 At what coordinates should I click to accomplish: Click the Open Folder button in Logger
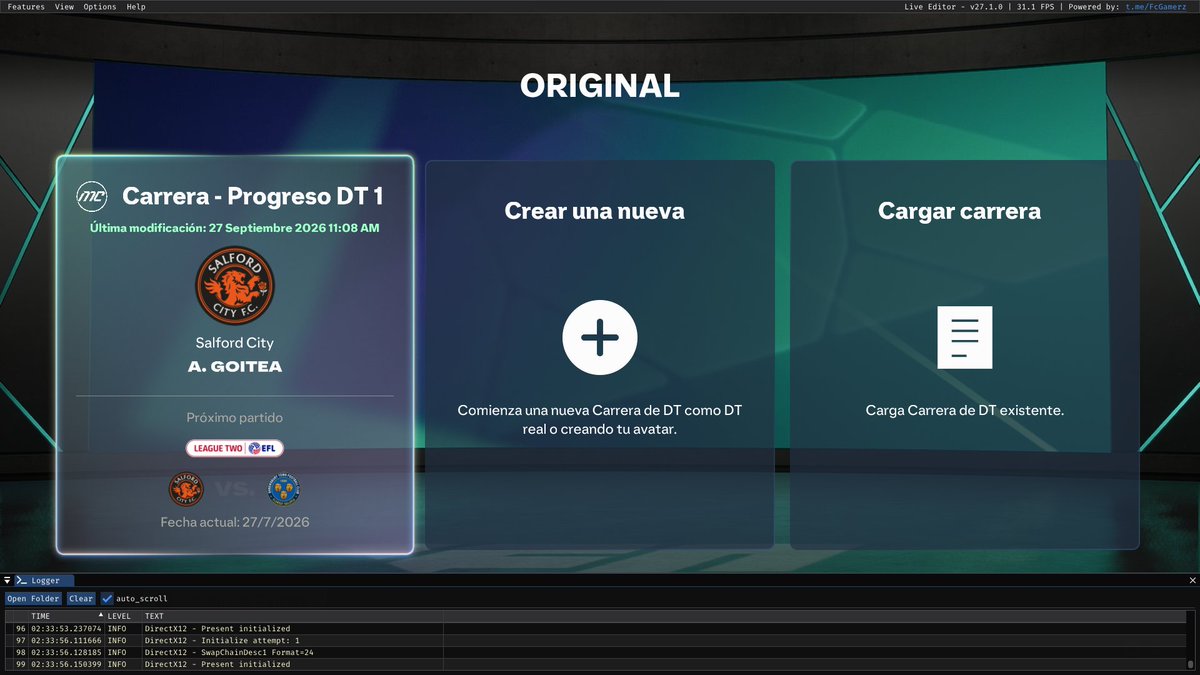coord(33,599)
